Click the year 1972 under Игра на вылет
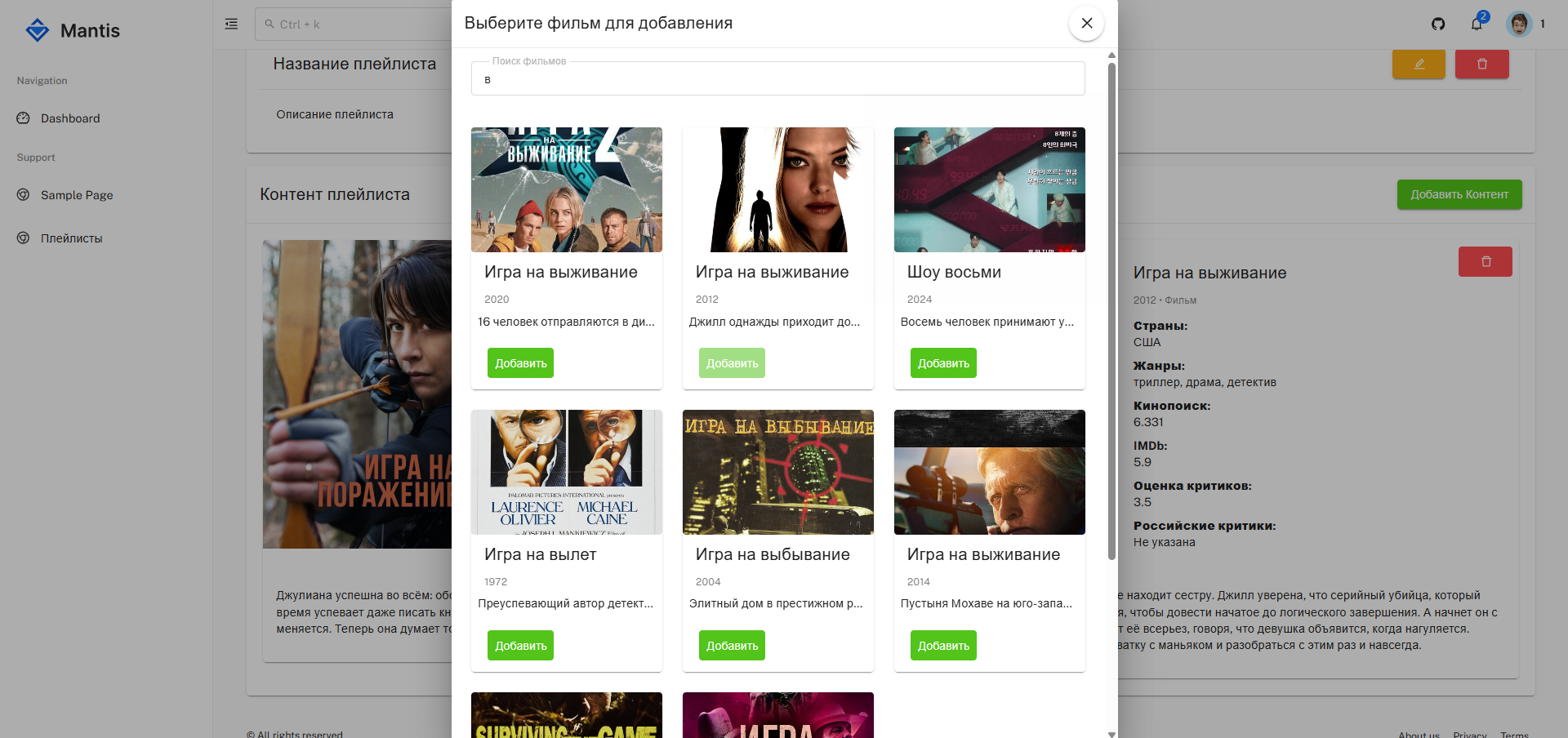Image resolution: width=1568 pixels, height=738 pixels. [x=496, y=582]
